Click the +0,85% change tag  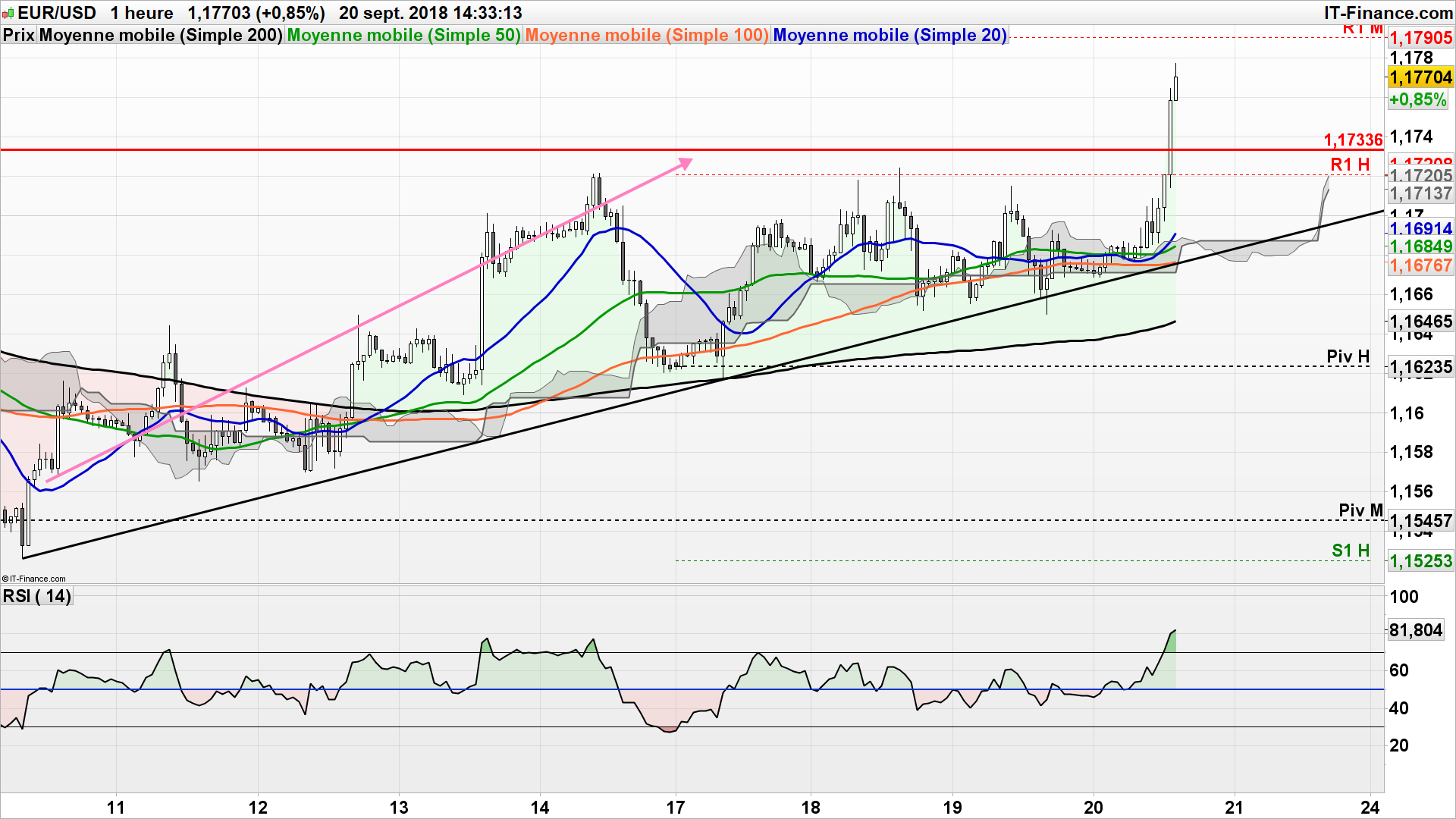(1418, 99)
